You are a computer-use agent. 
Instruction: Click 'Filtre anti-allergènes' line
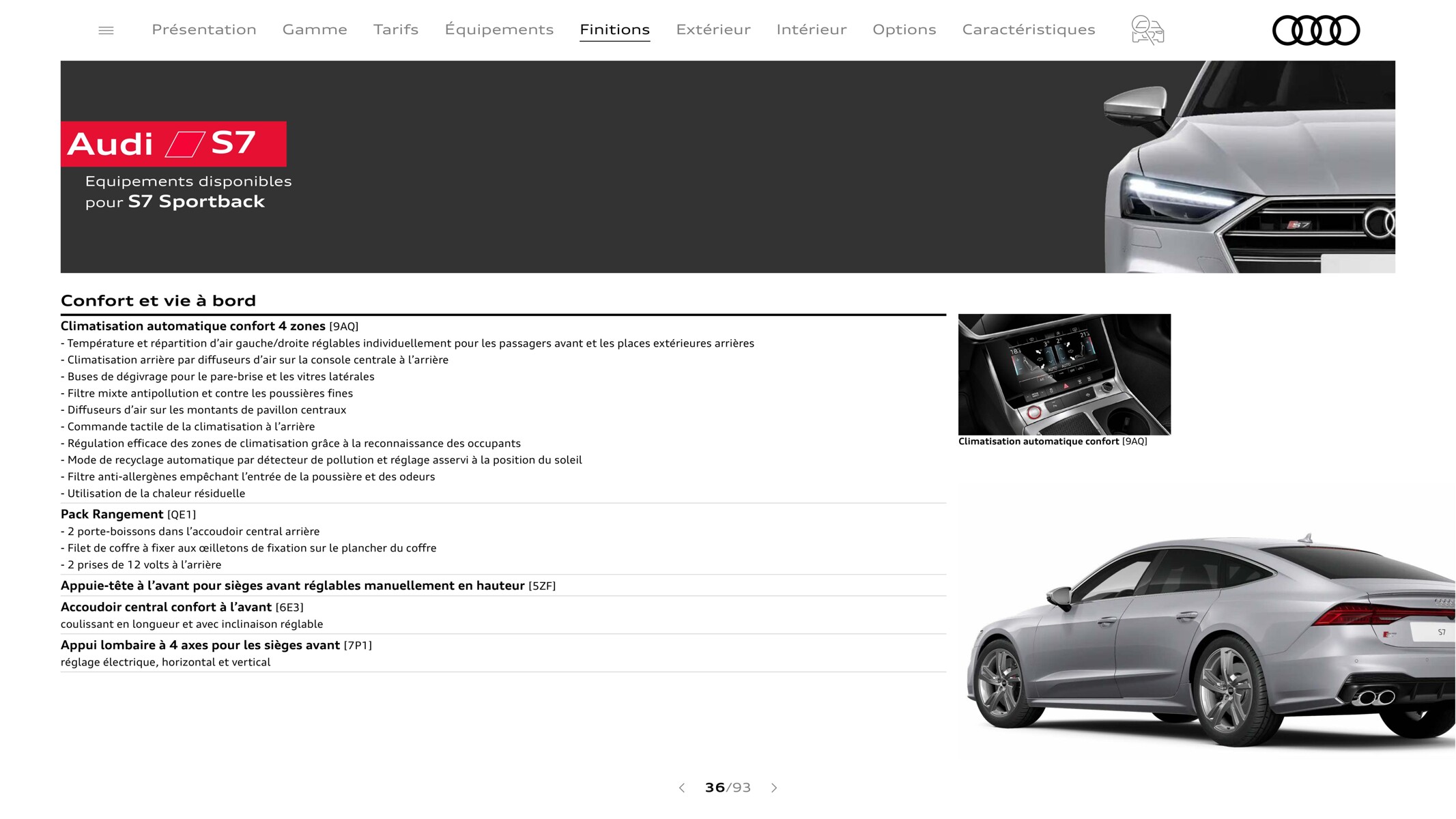248,477
